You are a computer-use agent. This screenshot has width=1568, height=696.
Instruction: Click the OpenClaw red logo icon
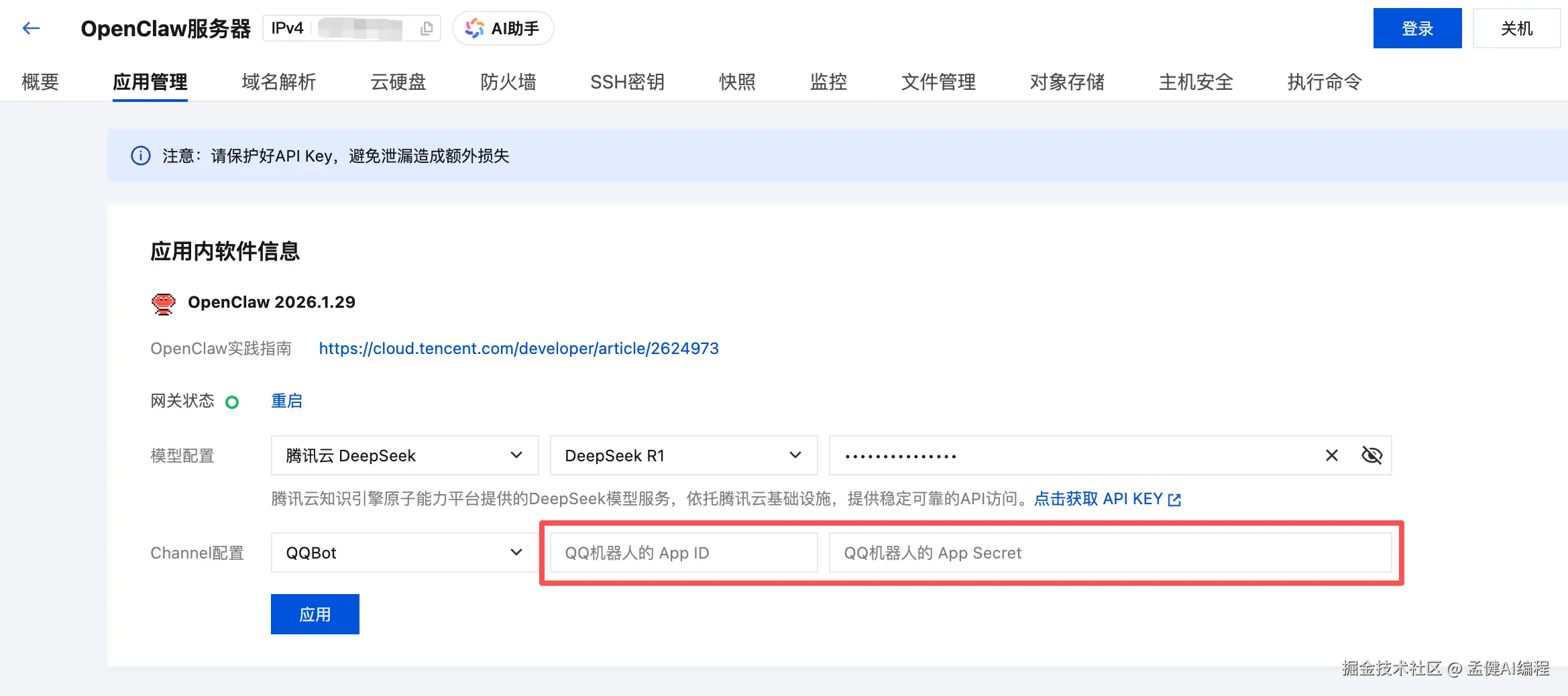163,304
